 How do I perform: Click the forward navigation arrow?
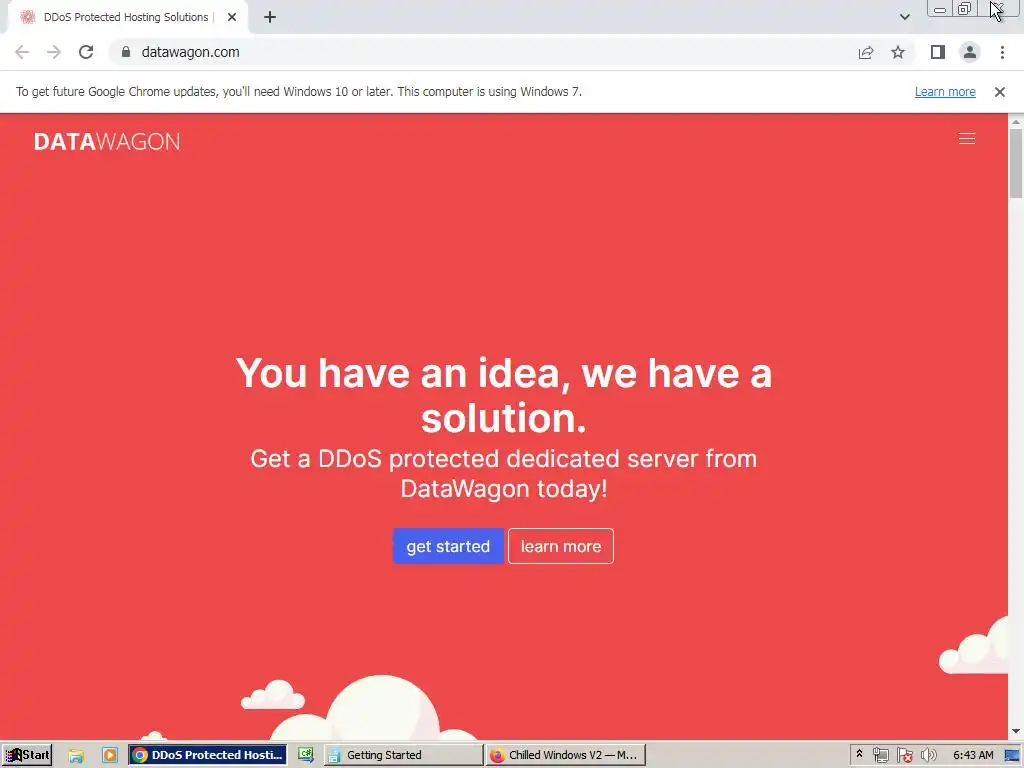[x=54, y=52]
